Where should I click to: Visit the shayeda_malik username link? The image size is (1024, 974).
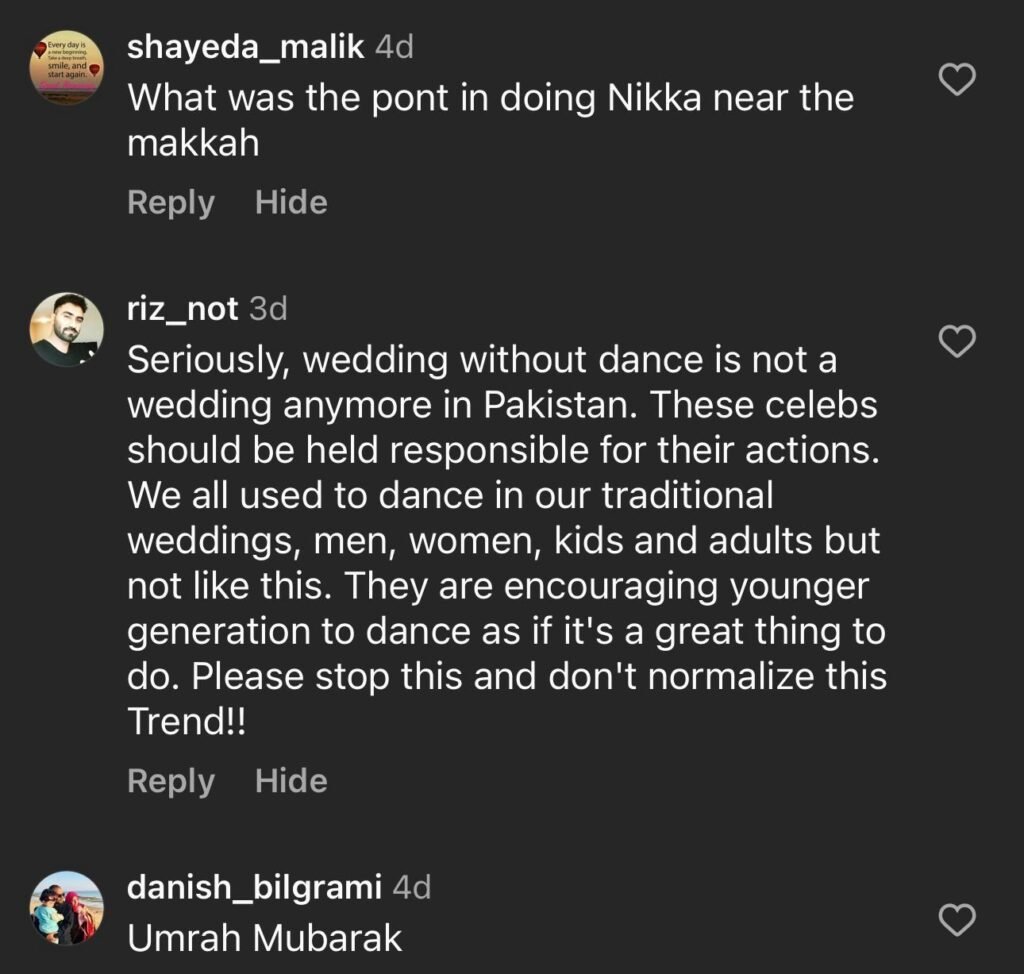(246, 47)
